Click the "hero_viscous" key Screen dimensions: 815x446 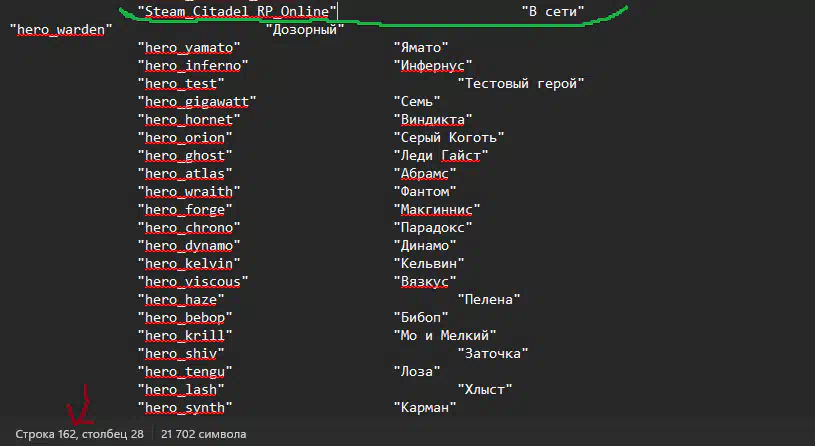point(193,282)
